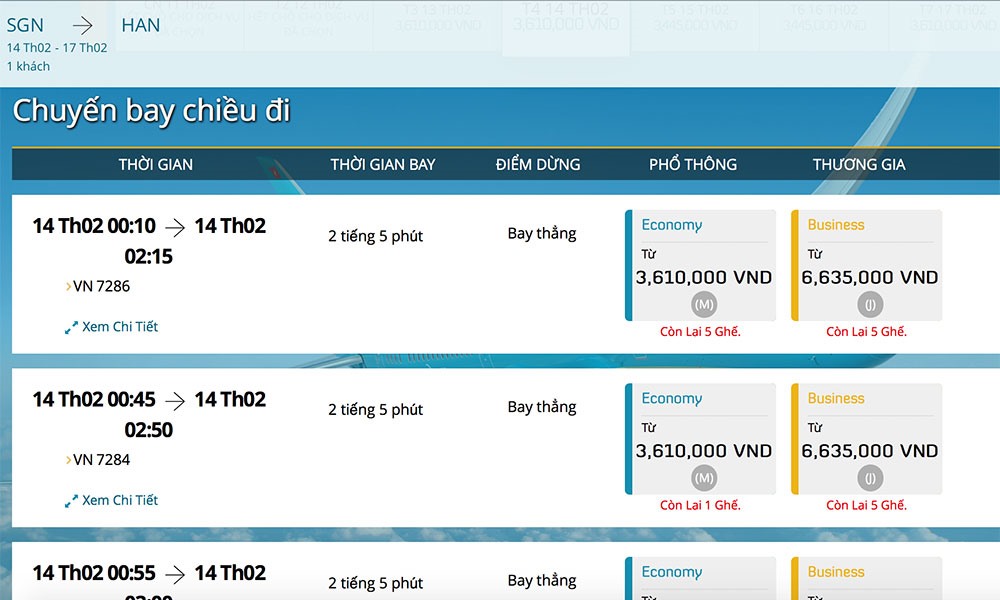Click the THỜI GIAN BAY column header

[x=383, y=165]
